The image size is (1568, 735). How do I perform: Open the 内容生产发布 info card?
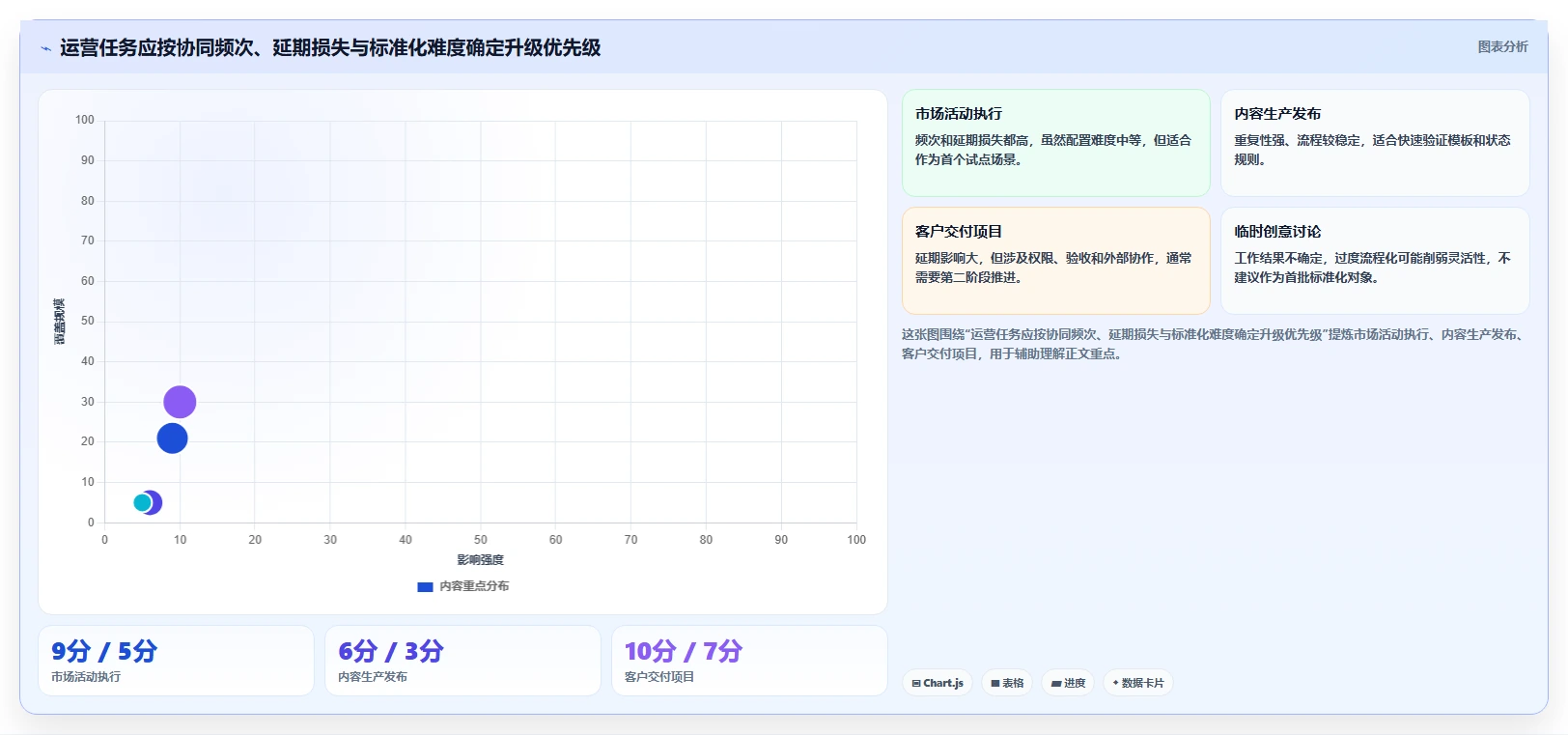click(1375, 143)
